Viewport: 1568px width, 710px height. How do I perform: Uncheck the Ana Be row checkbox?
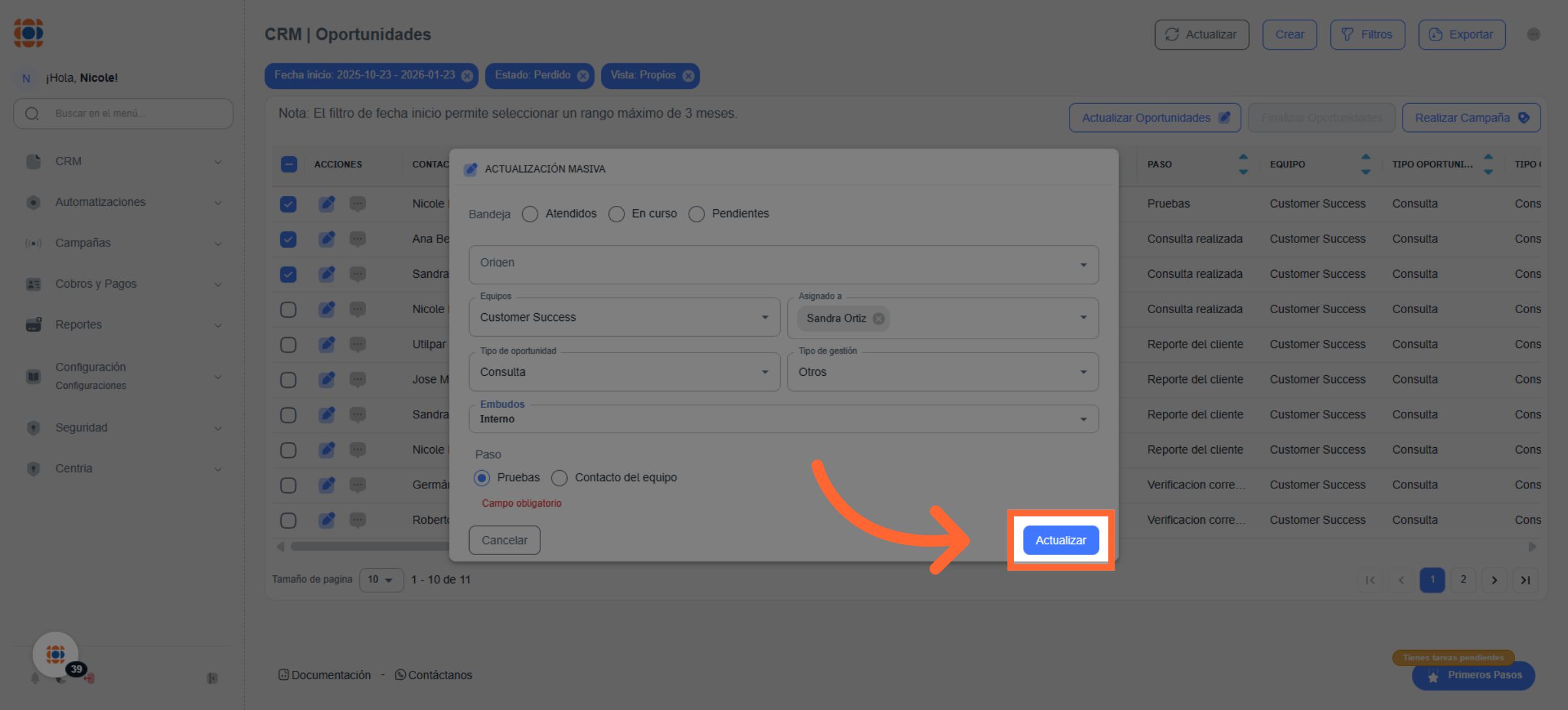288,239
